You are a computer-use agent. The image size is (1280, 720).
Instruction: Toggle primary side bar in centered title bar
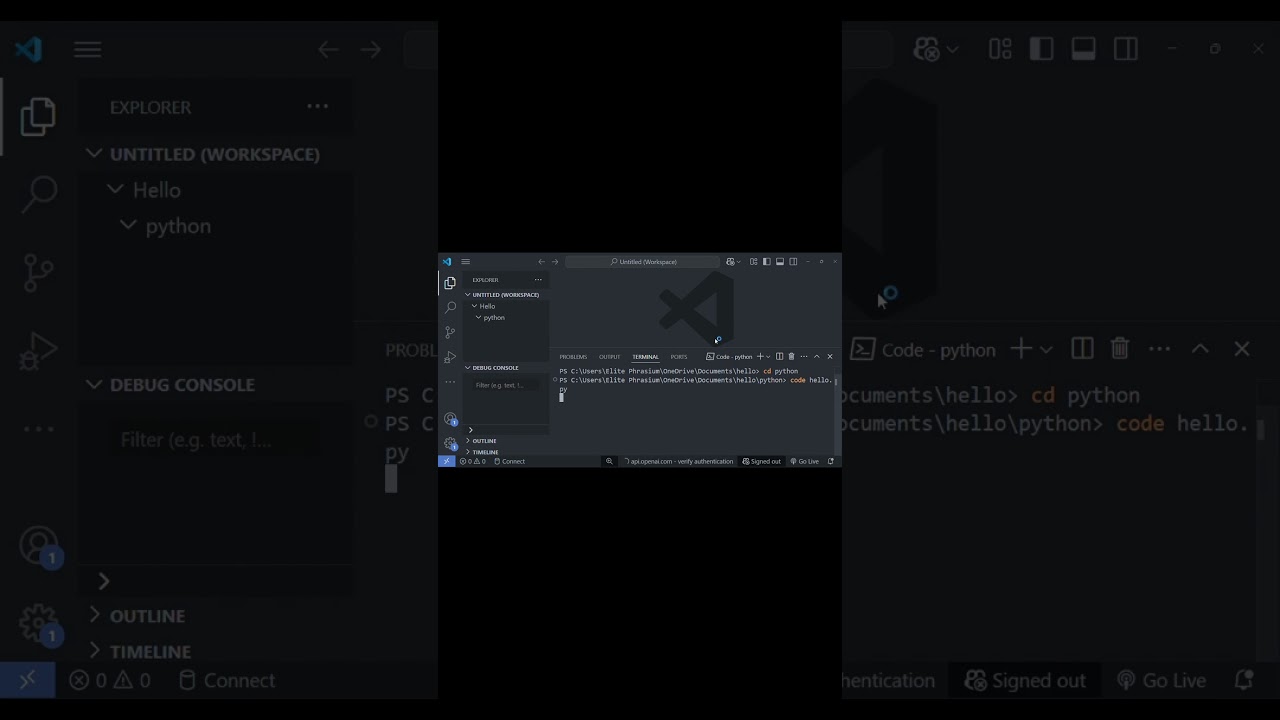coord(766,262)
